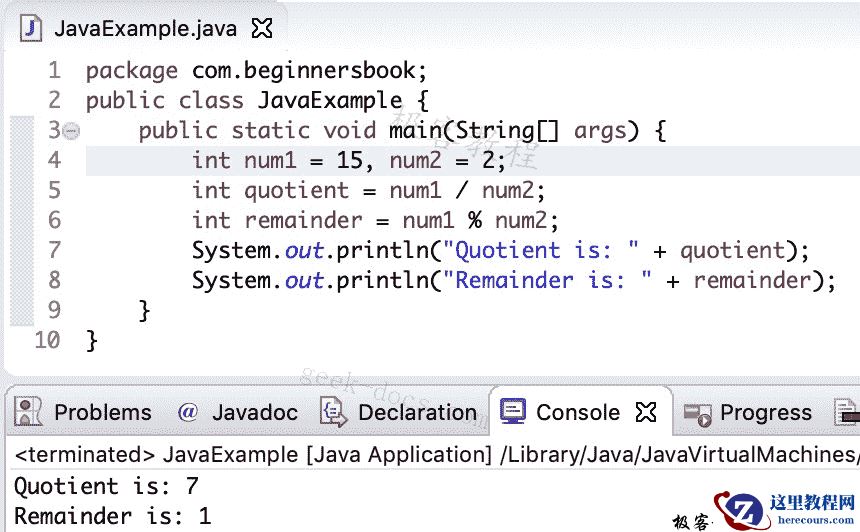The width and height of the screenshot is (860, 532).
Task: Click 'out' field on line 7
Action: pyautogui.click(x=304, y=251)
